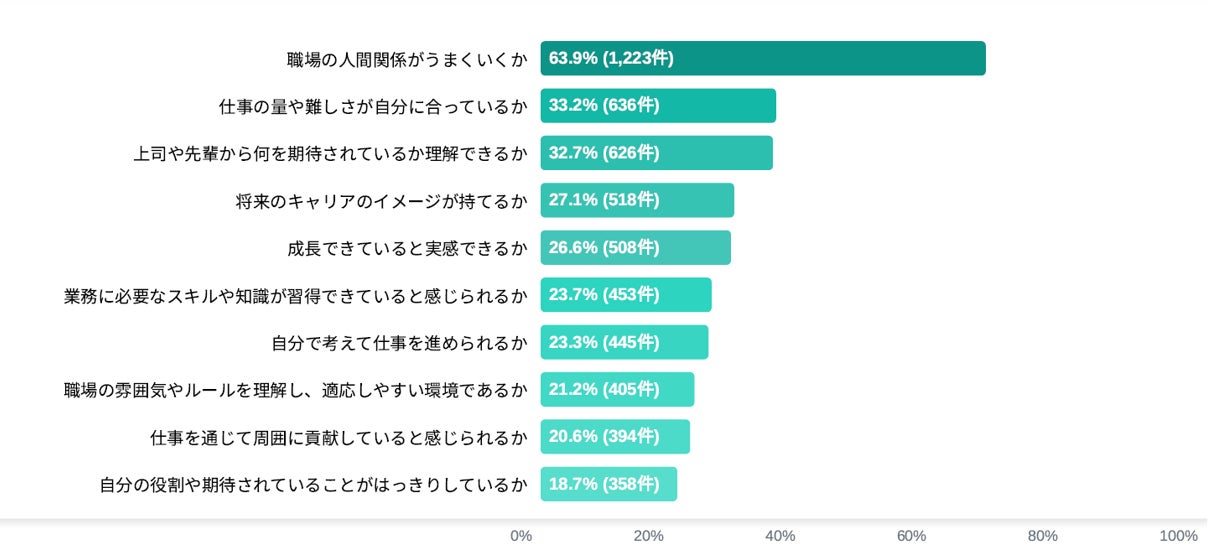Click the label 職場の人間関係がうまくいくか
Screen dimensions: 1222x549
coord(407,59)
